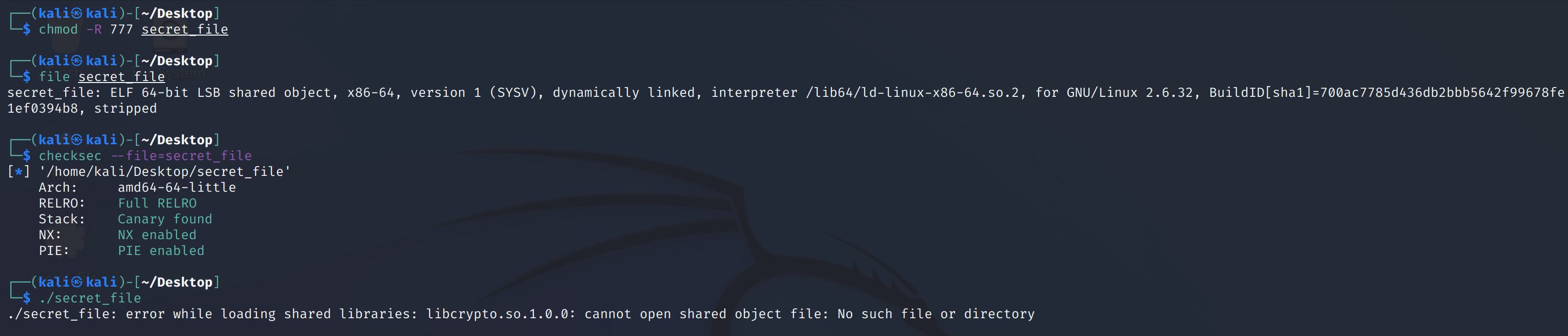Click the --file=secret_file argument of checksec
Screen dimensions: 1568x336
pyautogui.click(x=181, y=156)
